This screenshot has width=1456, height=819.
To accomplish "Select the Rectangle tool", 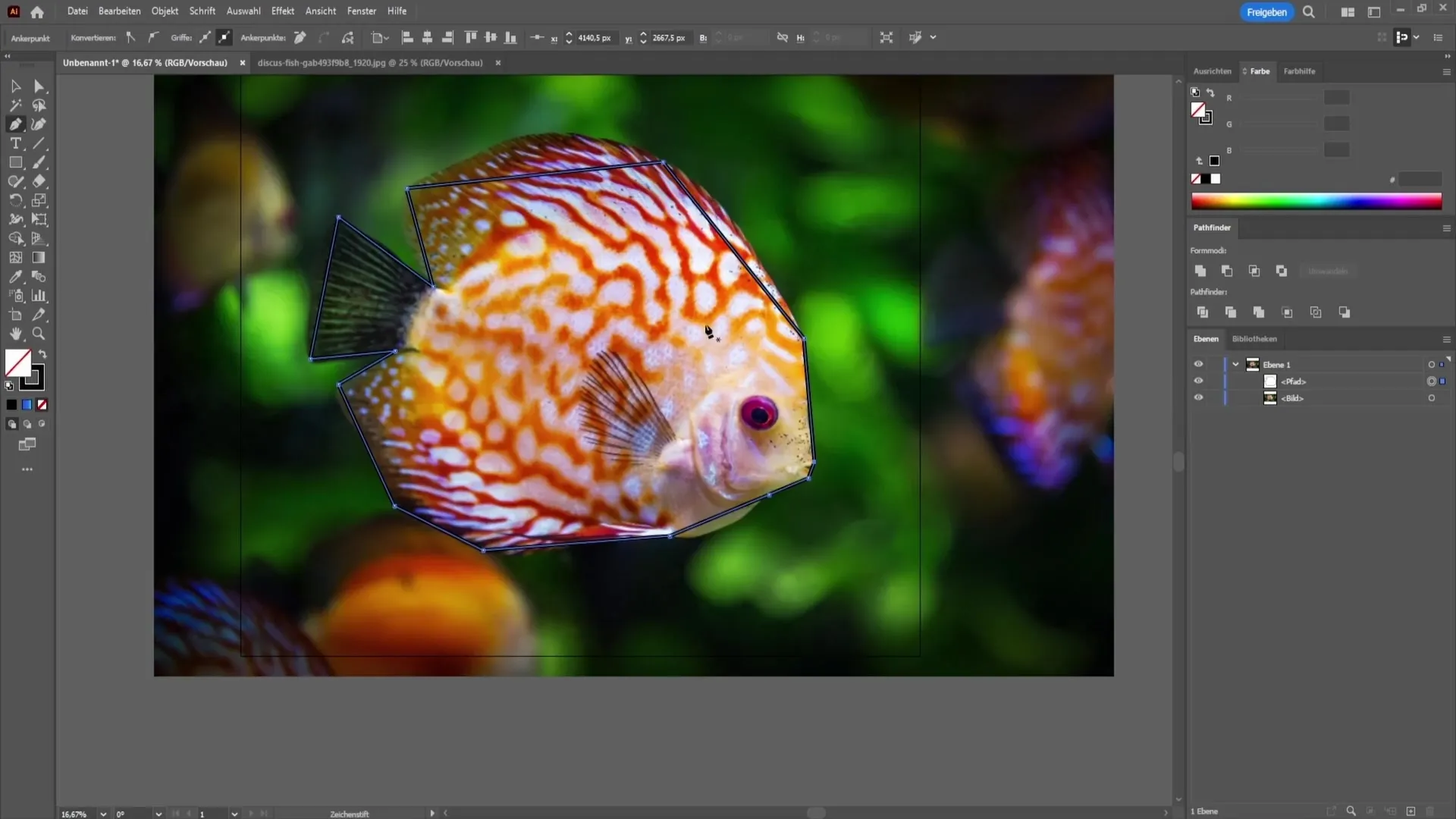I will (x=15, y=162).
